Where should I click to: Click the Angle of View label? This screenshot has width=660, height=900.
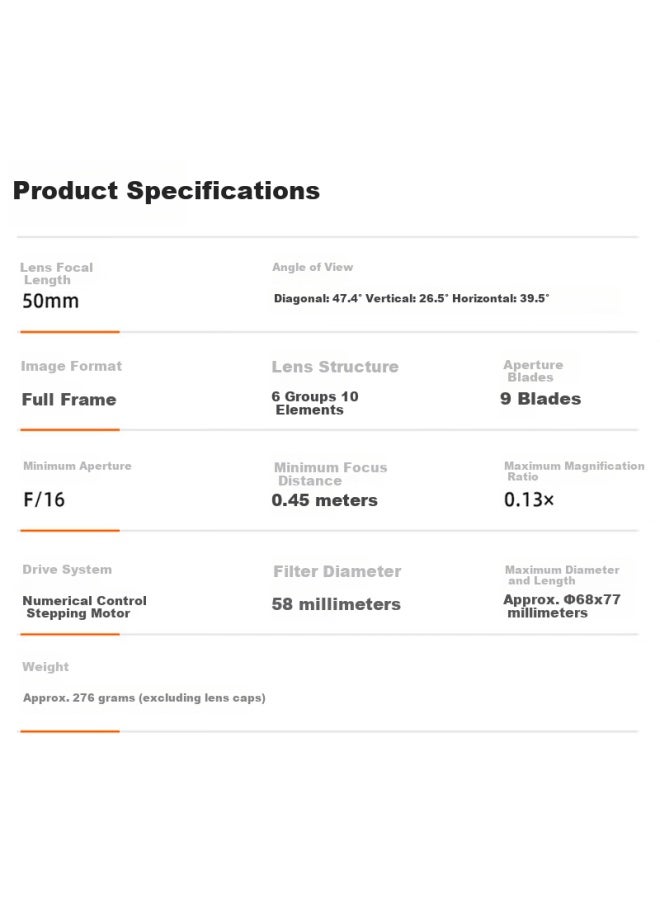[x=313, y=267]
